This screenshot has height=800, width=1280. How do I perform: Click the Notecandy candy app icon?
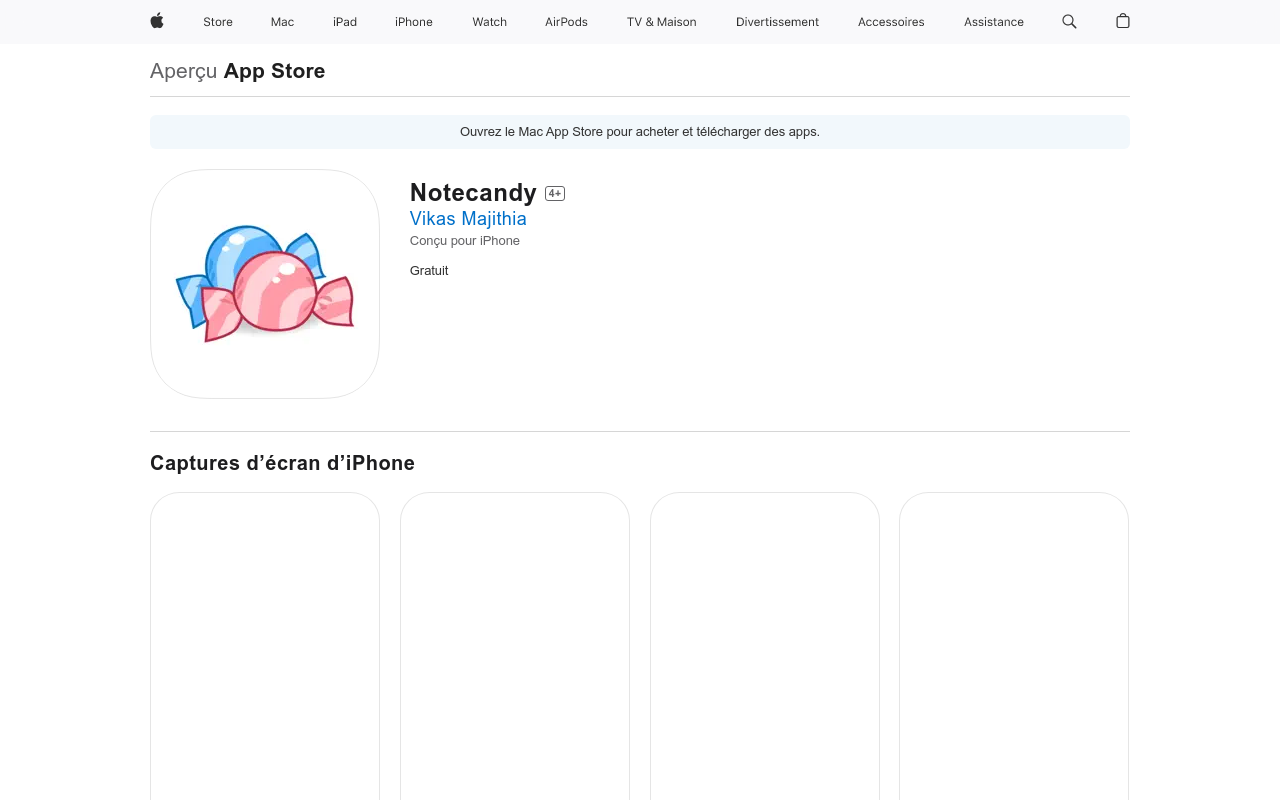click(x=265, y=284)
